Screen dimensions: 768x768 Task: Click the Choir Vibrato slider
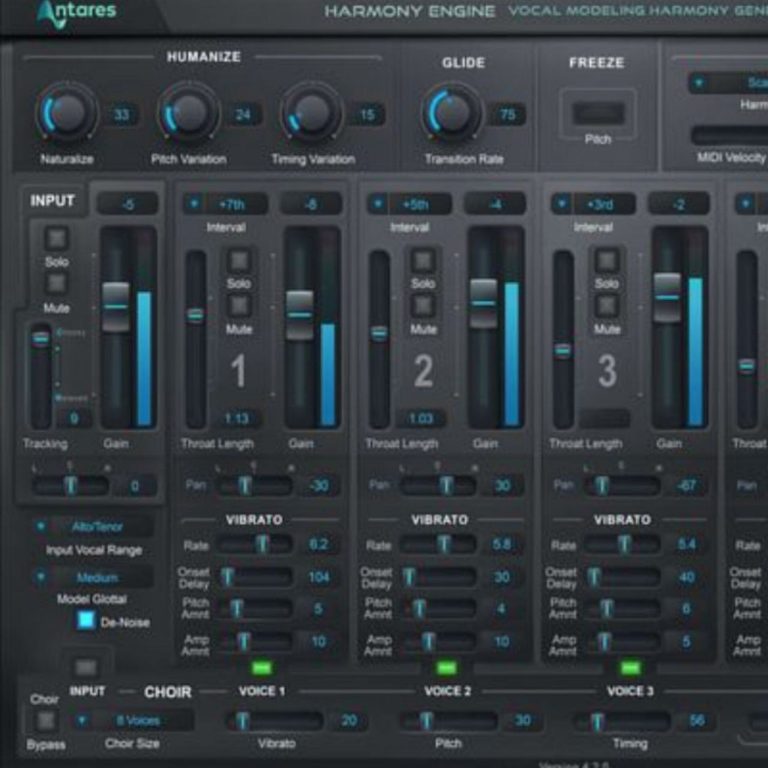point(274,720)
